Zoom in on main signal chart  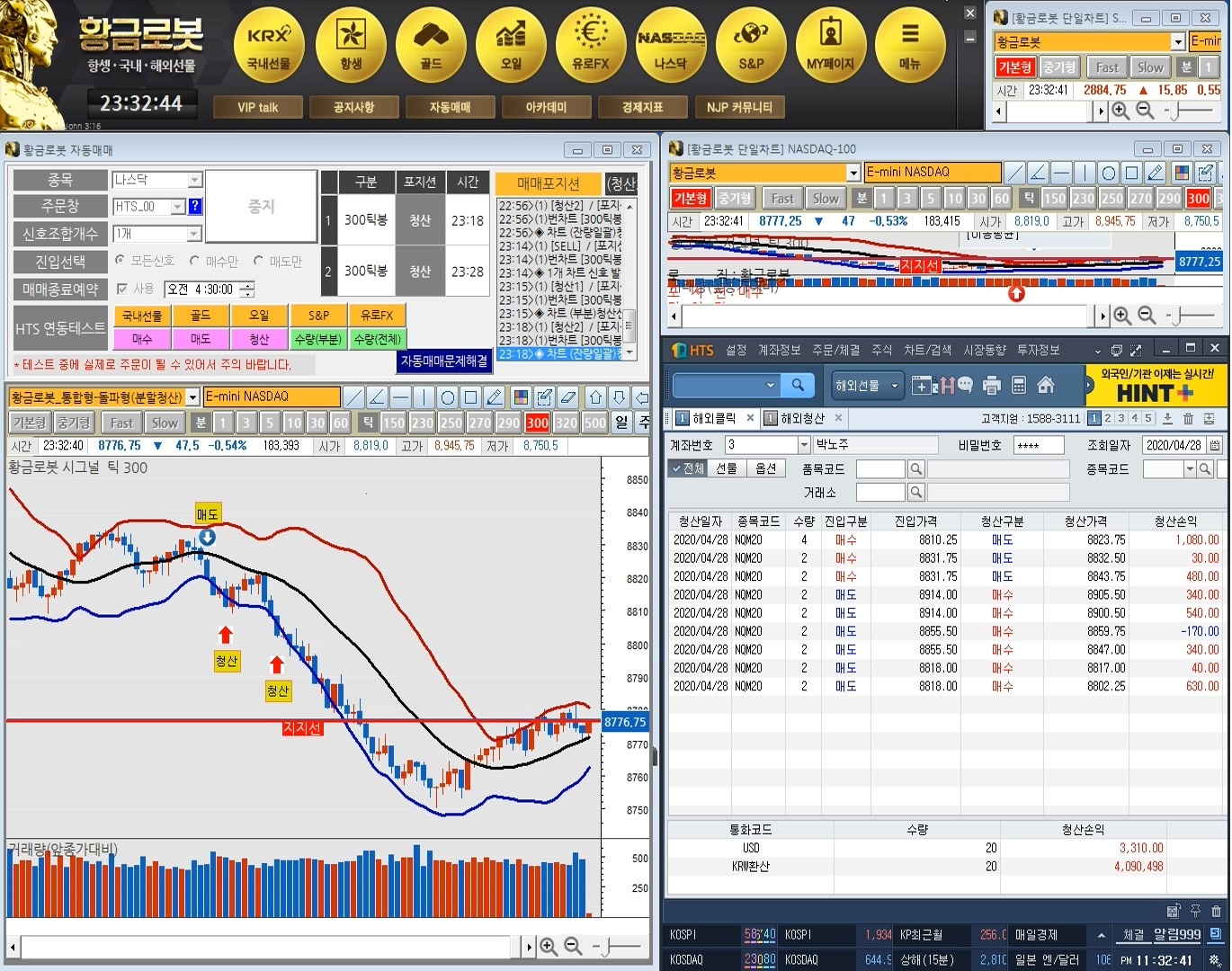tap(549, 946)
